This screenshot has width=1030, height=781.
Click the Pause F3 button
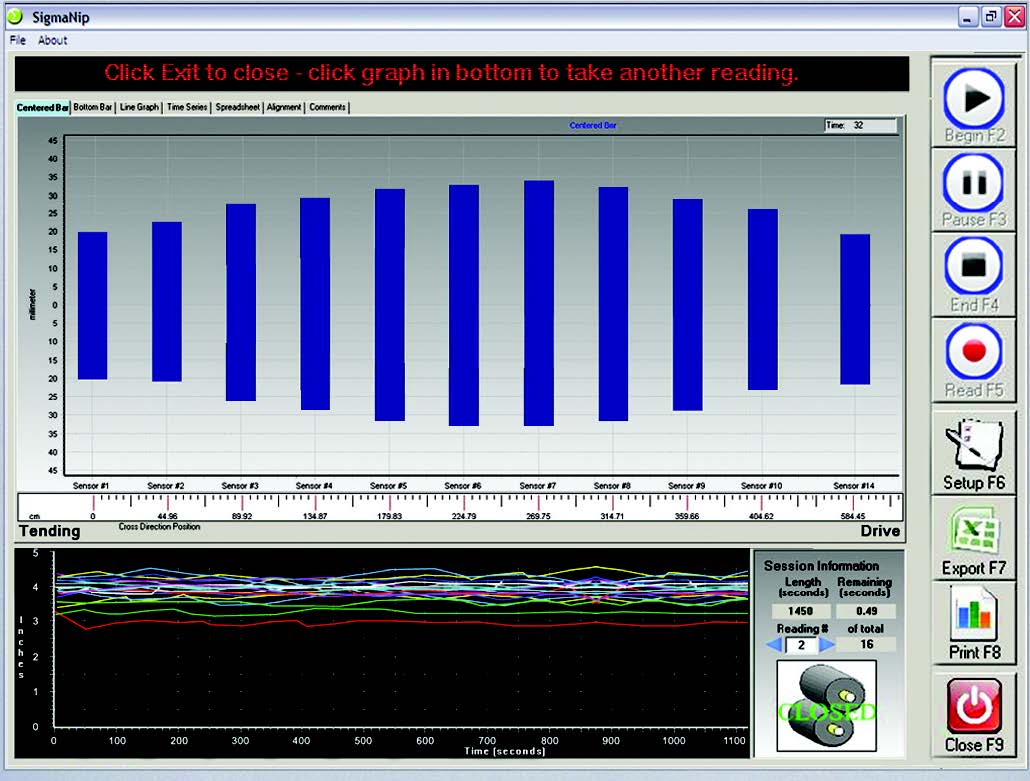[x=975, y=183]
